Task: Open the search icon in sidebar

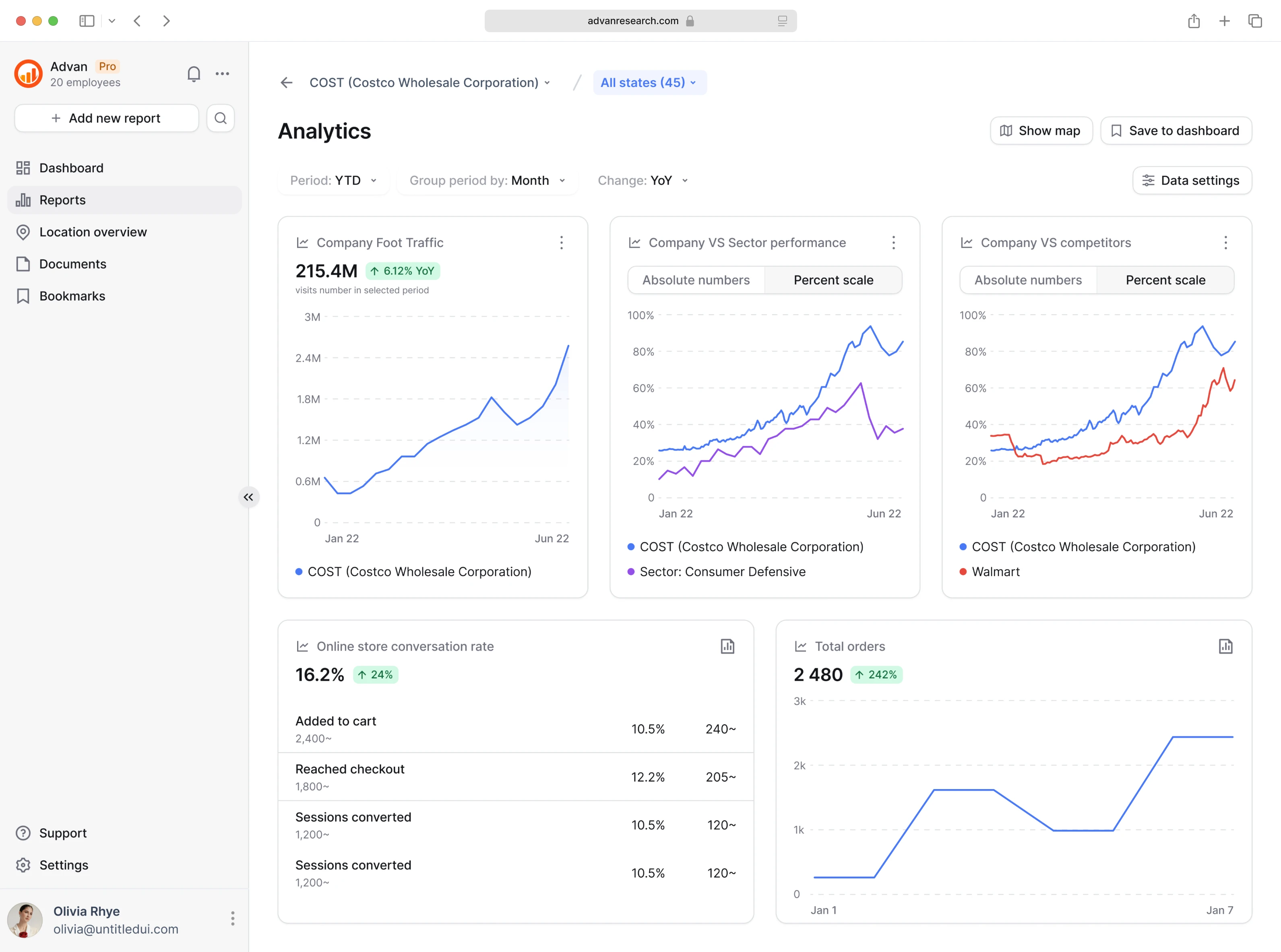Action: (220, 118)
